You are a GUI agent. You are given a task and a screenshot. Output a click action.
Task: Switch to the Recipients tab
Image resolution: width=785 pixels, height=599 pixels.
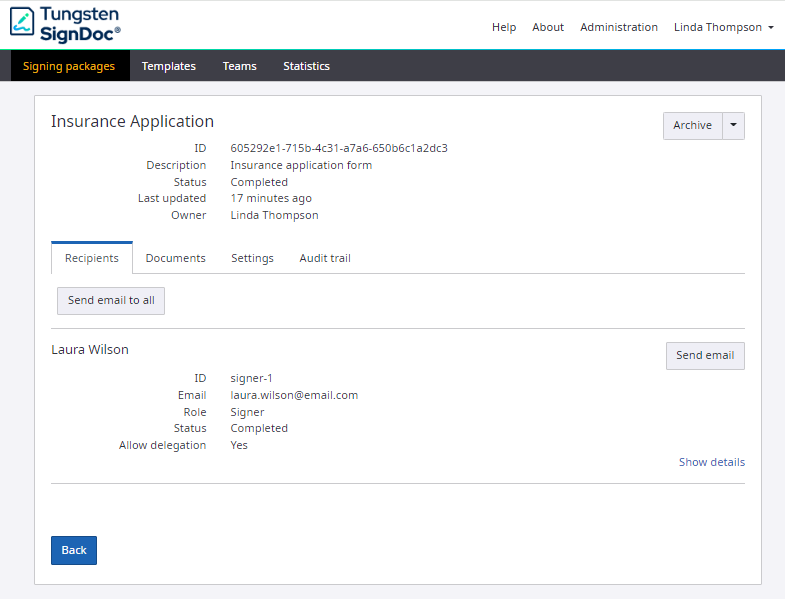[92, 258]
